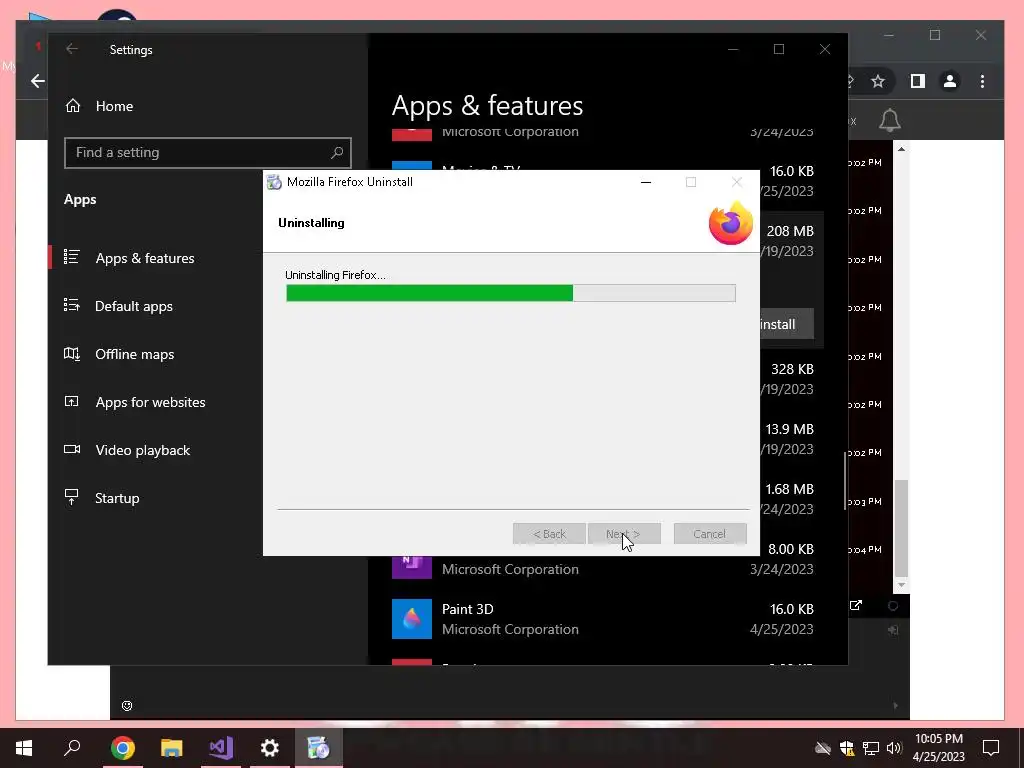Click the Windows Security tray icon
This screenshot has height=768, width=1024.
847,748
